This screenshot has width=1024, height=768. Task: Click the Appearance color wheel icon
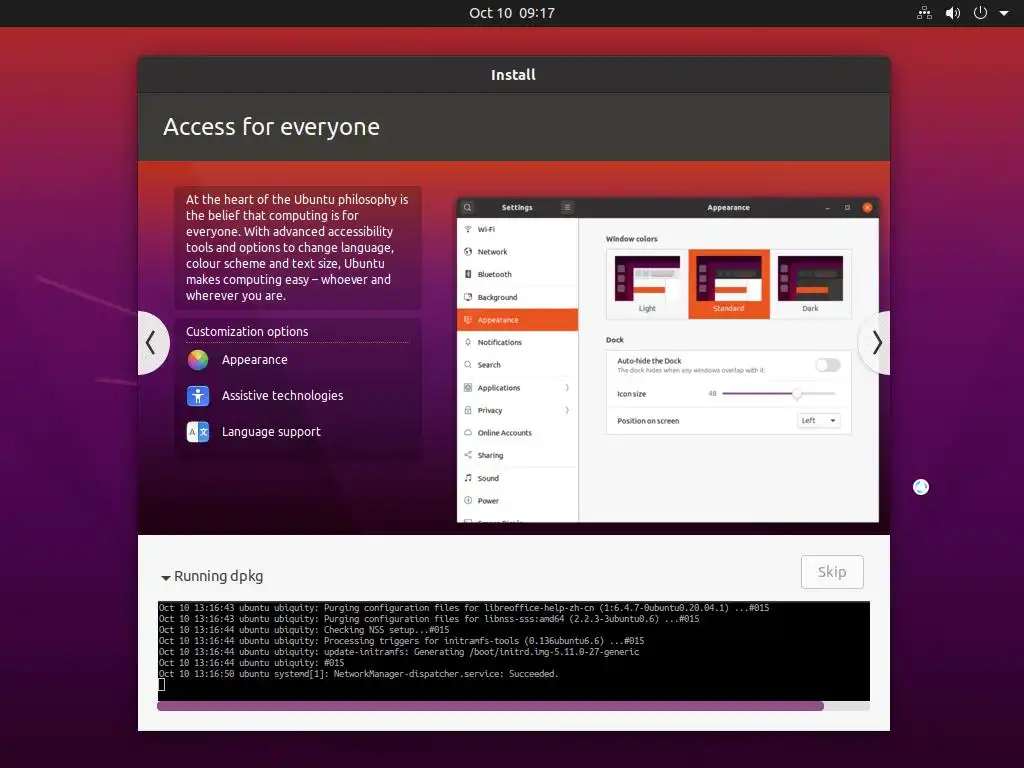point(198,360)
